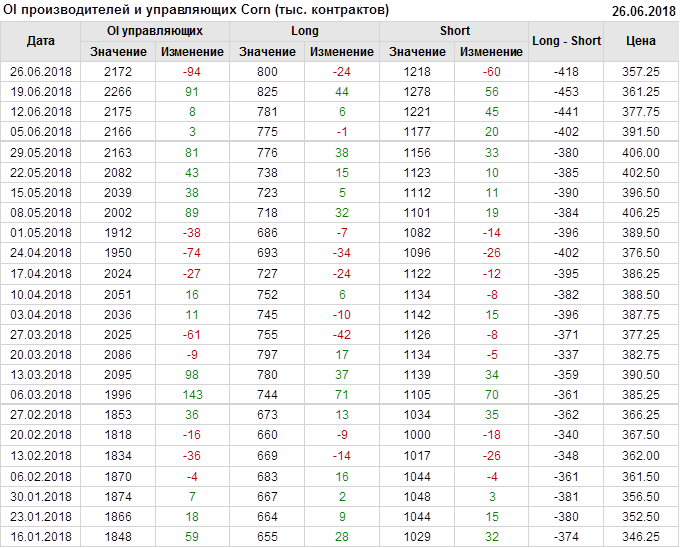Click the "Цена" column header
Image resolution: width=680 pixels, height=548 pixels.
click(641, 41)
